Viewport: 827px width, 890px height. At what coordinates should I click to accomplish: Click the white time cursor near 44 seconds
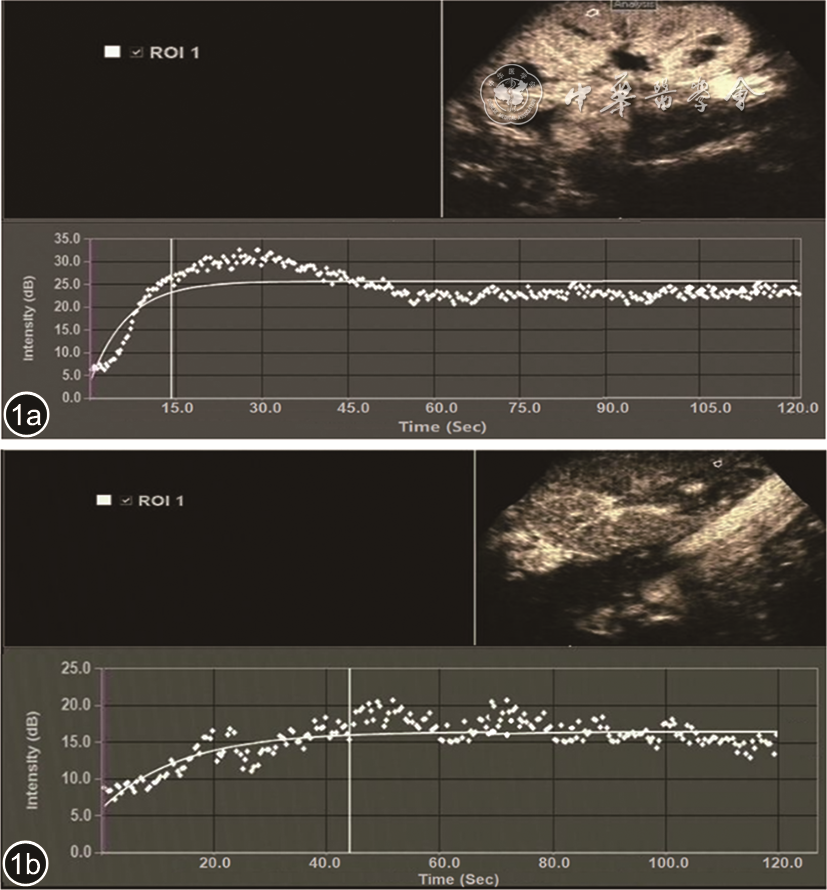tap(349, 760)
